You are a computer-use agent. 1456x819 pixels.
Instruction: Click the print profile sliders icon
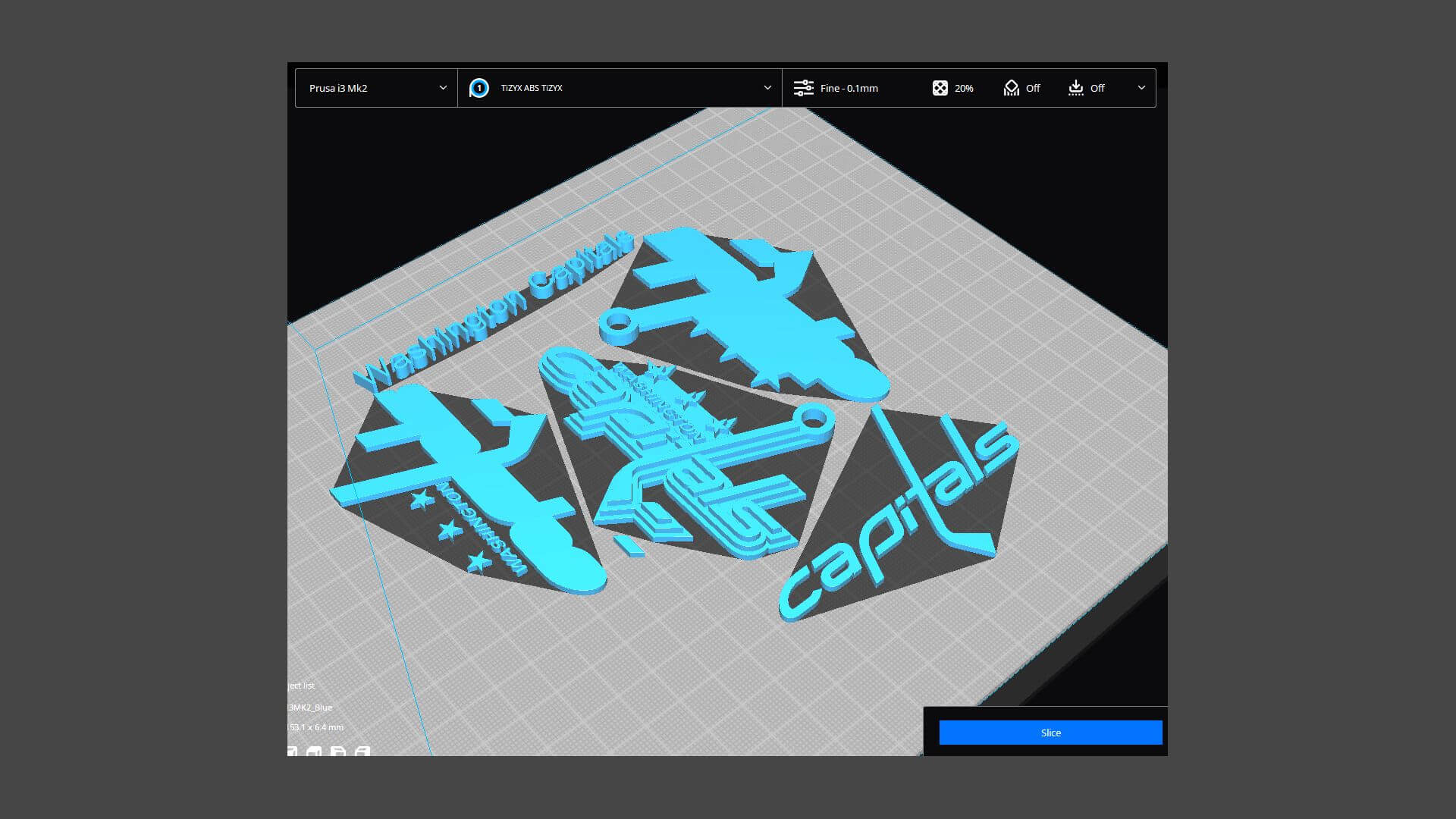tap(803, 88)
